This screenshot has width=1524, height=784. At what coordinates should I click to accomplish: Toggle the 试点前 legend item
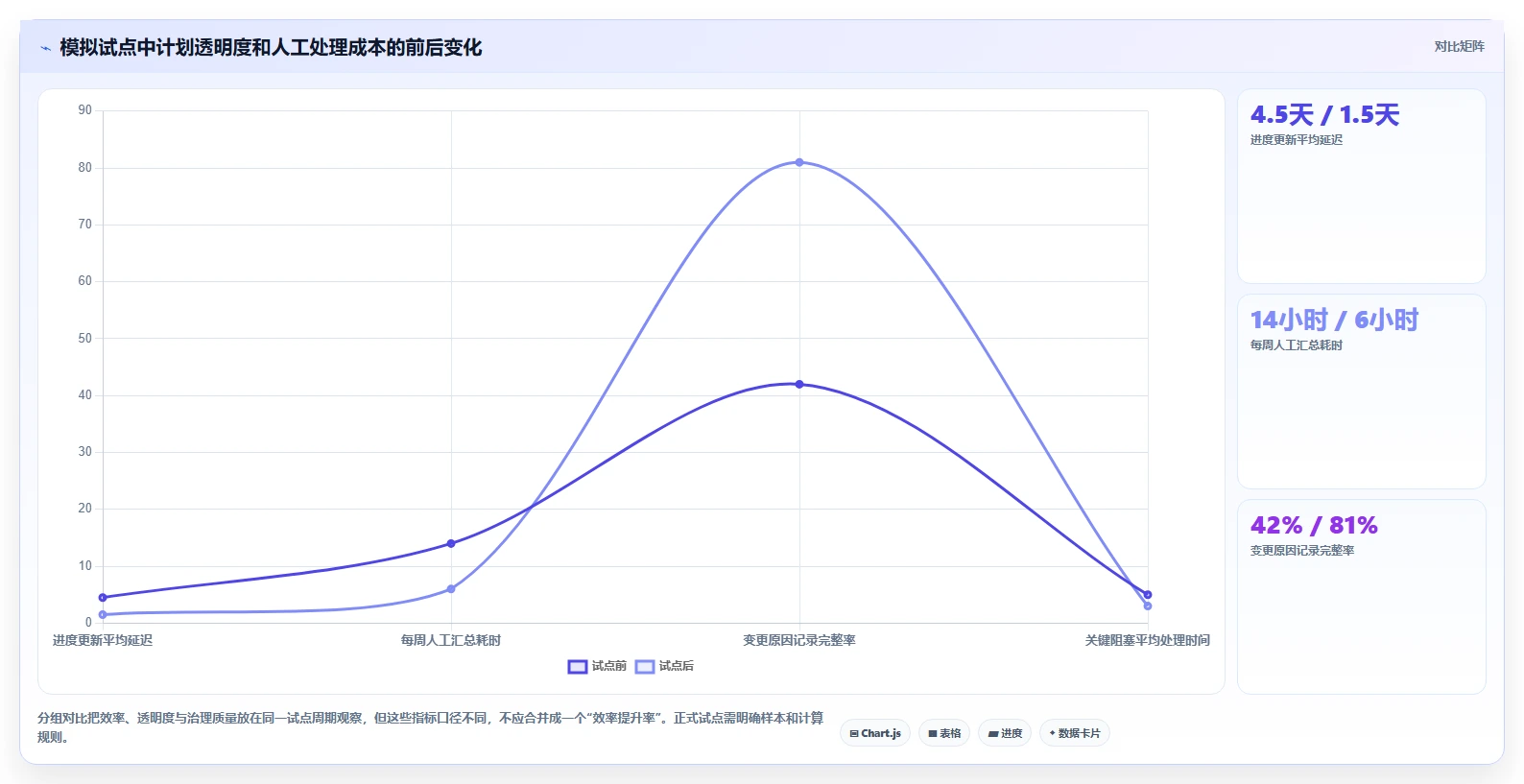point(597,666)
